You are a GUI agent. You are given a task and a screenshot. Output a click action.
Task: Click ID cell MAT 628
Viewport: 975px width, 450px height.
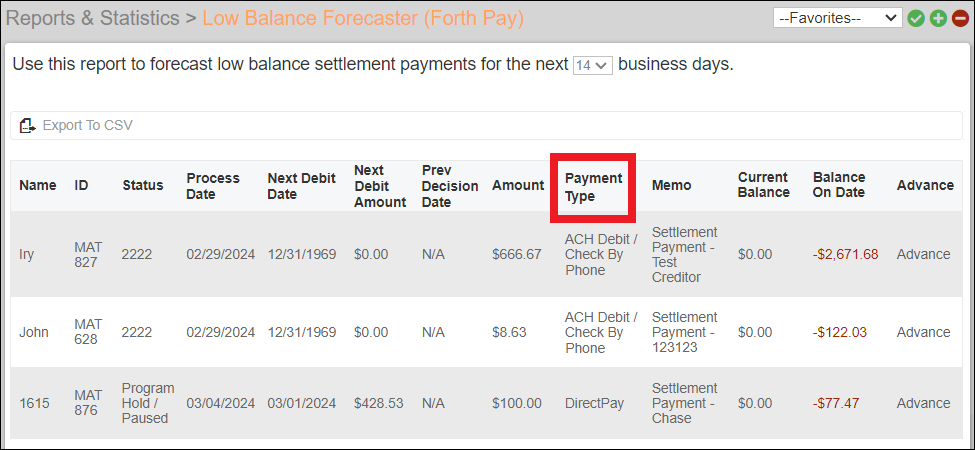[88, 333]
